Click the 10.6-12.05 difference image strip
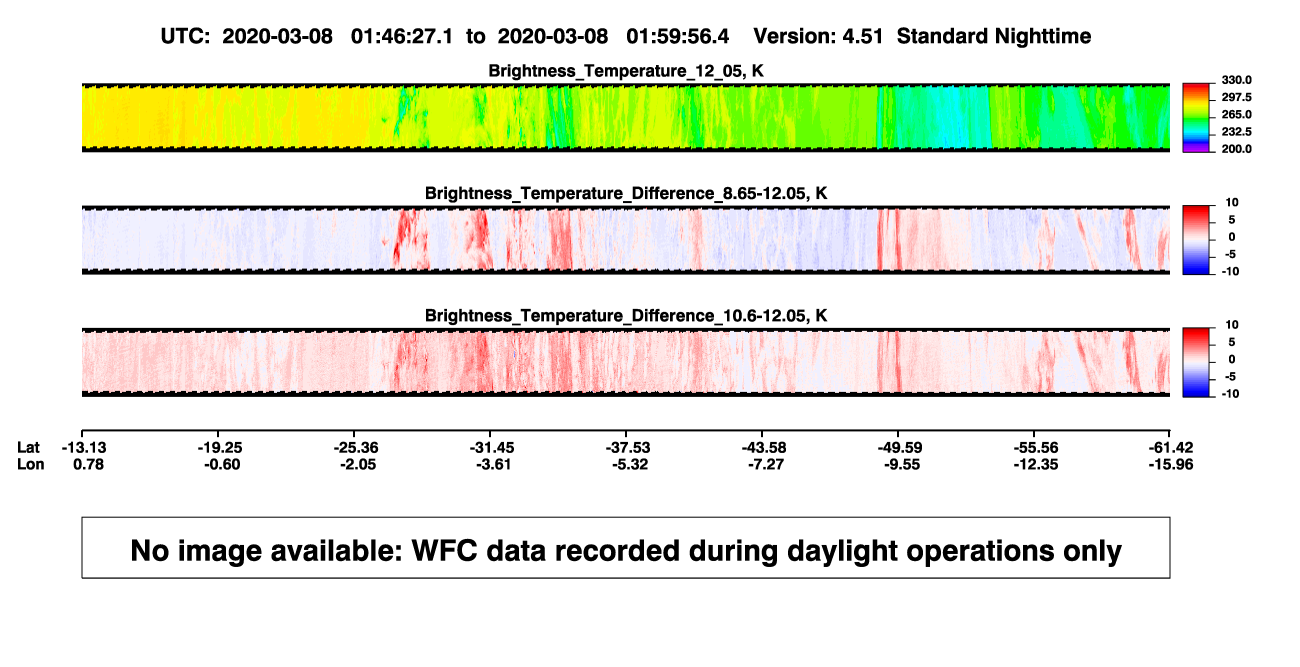The image size is (1300, 667). (626, 362)
